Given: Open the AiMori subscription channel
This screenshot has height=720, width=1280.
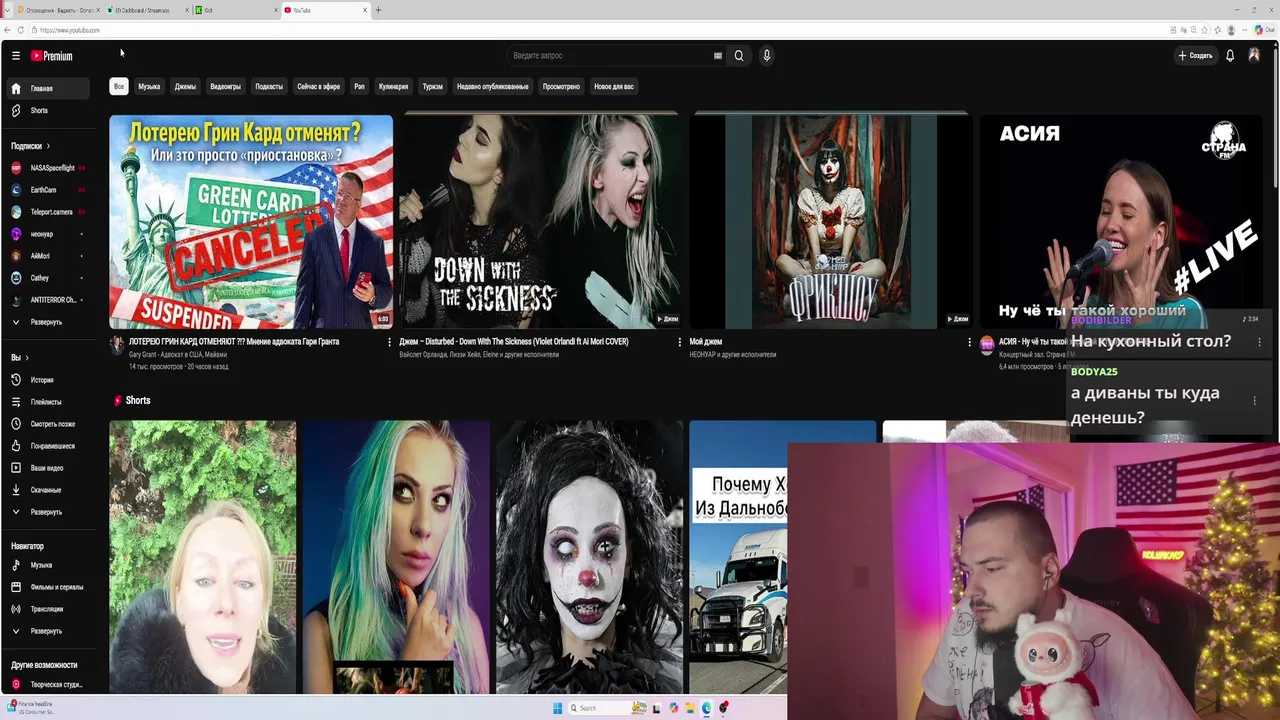Looking at the screenshot, I should [48, 256].
